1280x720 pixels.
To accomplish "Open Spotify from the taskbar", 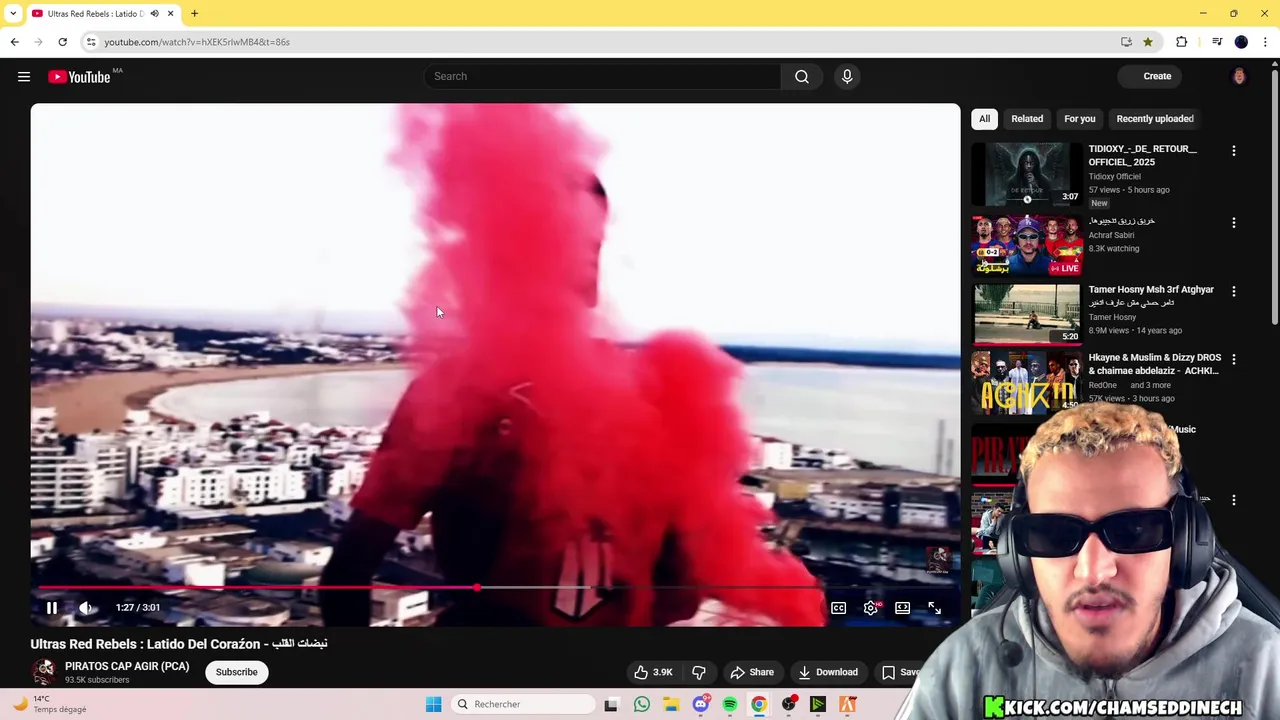I will 730,704.
